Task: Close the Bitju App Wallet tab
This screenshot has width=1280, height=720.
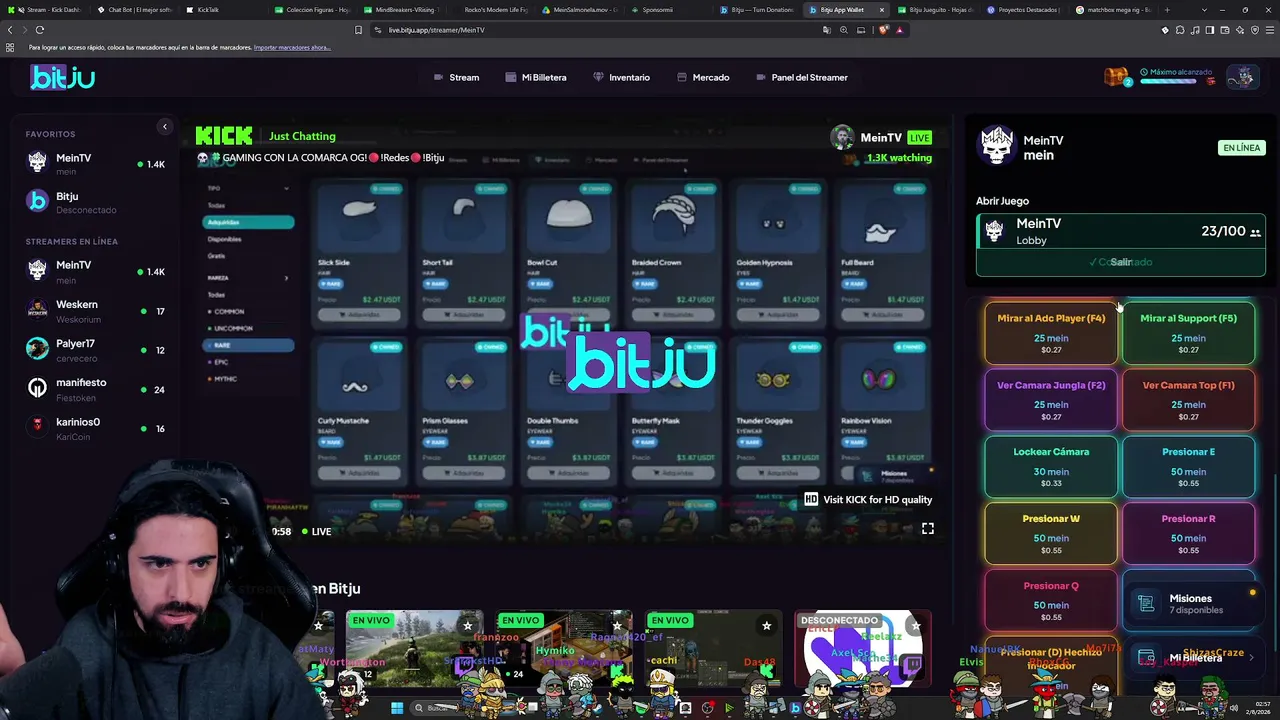Action: 882,10
